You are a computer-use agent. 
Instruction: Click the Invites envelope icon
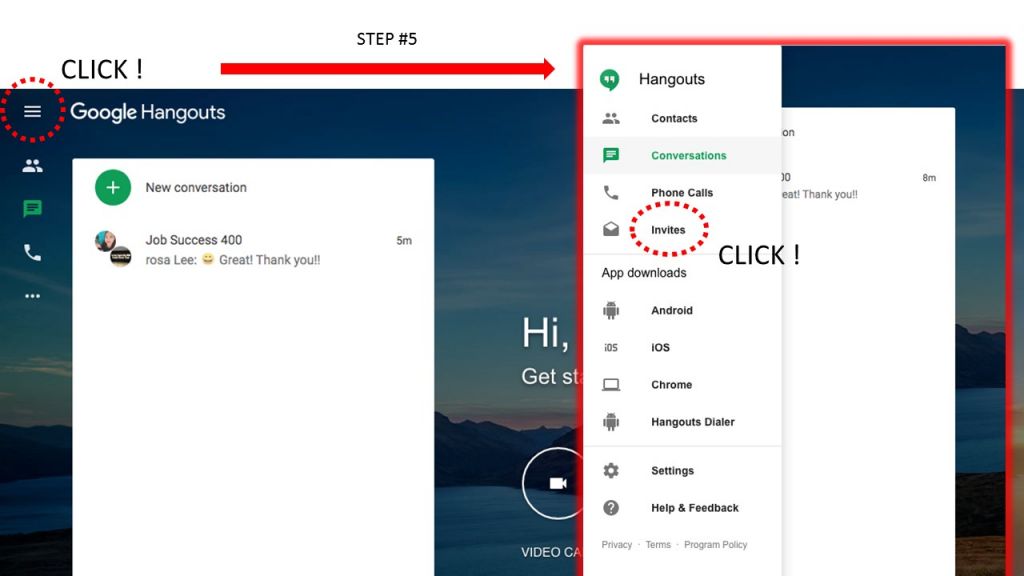[611, 229]
